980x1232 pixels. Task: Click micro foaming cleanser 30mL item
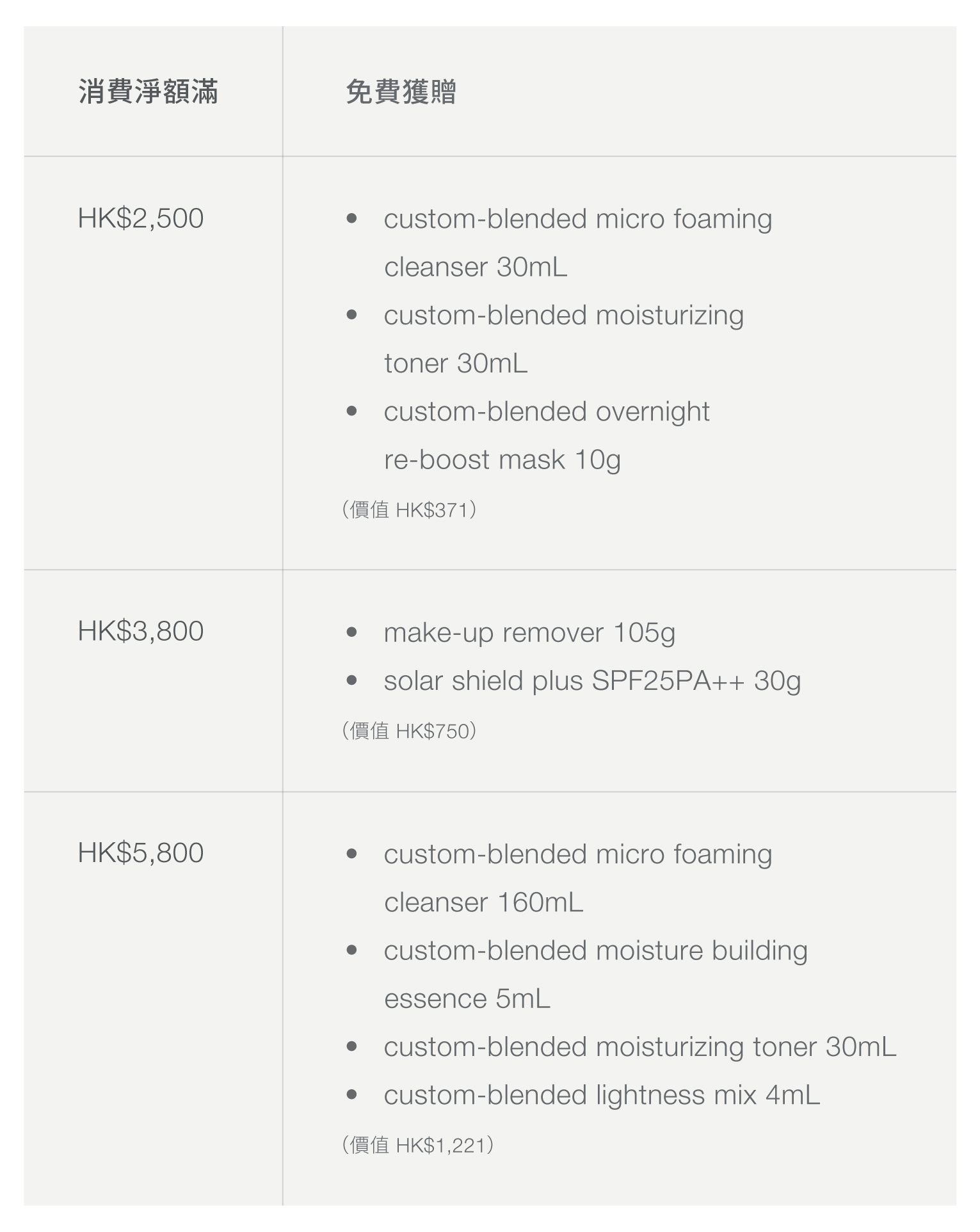pos(577,243)
